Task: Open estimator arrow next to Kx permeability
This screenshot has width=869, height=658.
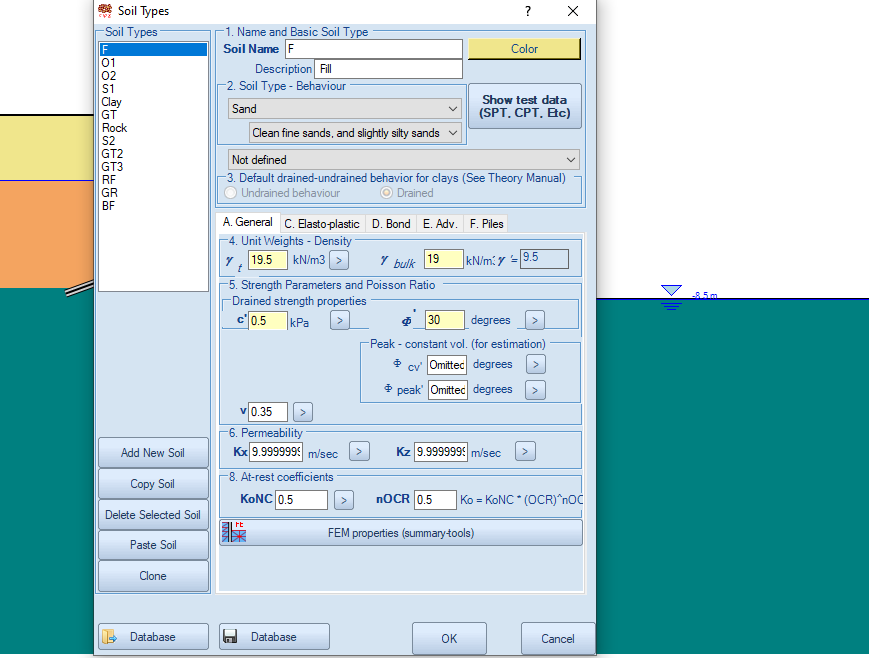Action: point(359,451)
